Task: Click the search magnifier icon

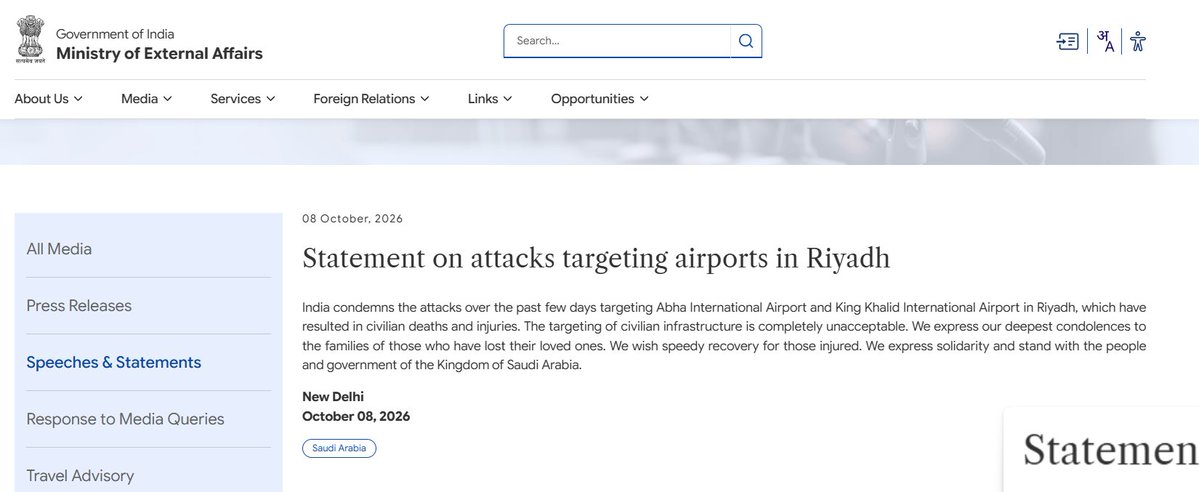Action: [x=746, y=41]
